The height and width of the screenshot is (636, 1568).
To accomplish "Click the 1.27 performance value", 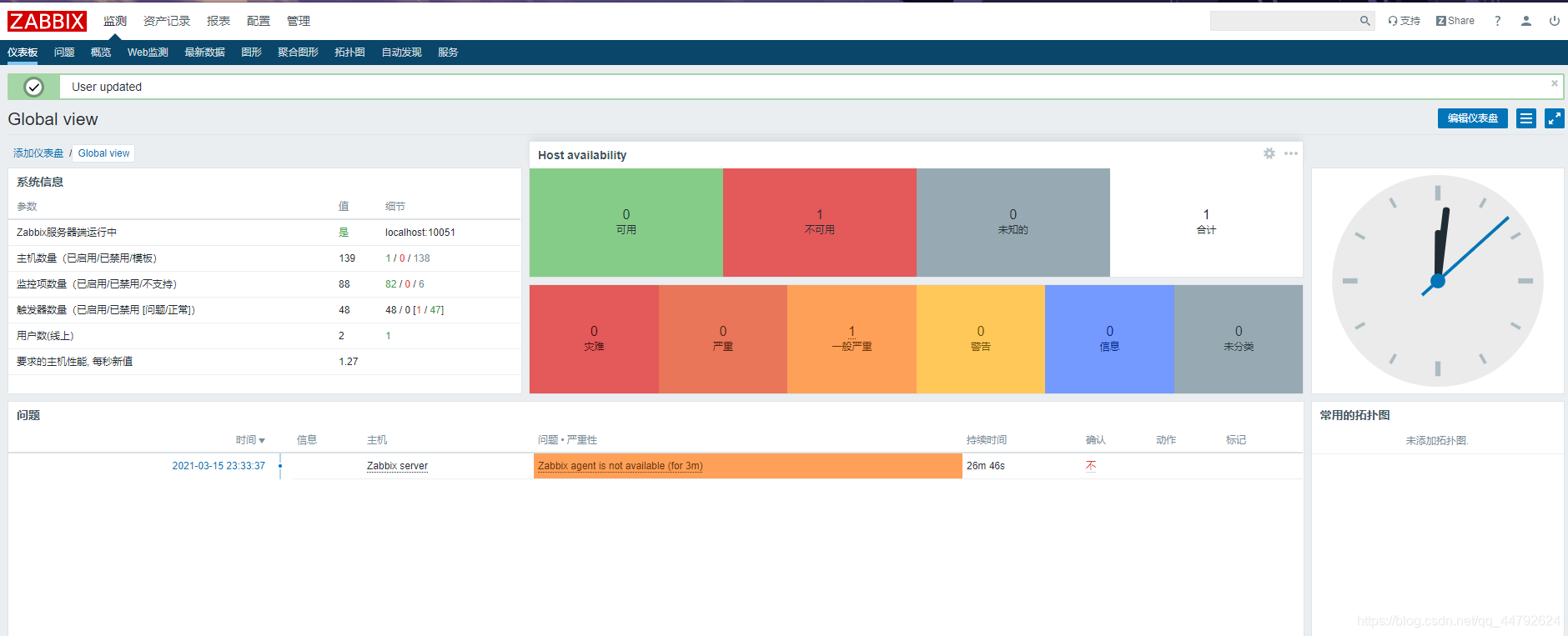I will tap(349, 362).
